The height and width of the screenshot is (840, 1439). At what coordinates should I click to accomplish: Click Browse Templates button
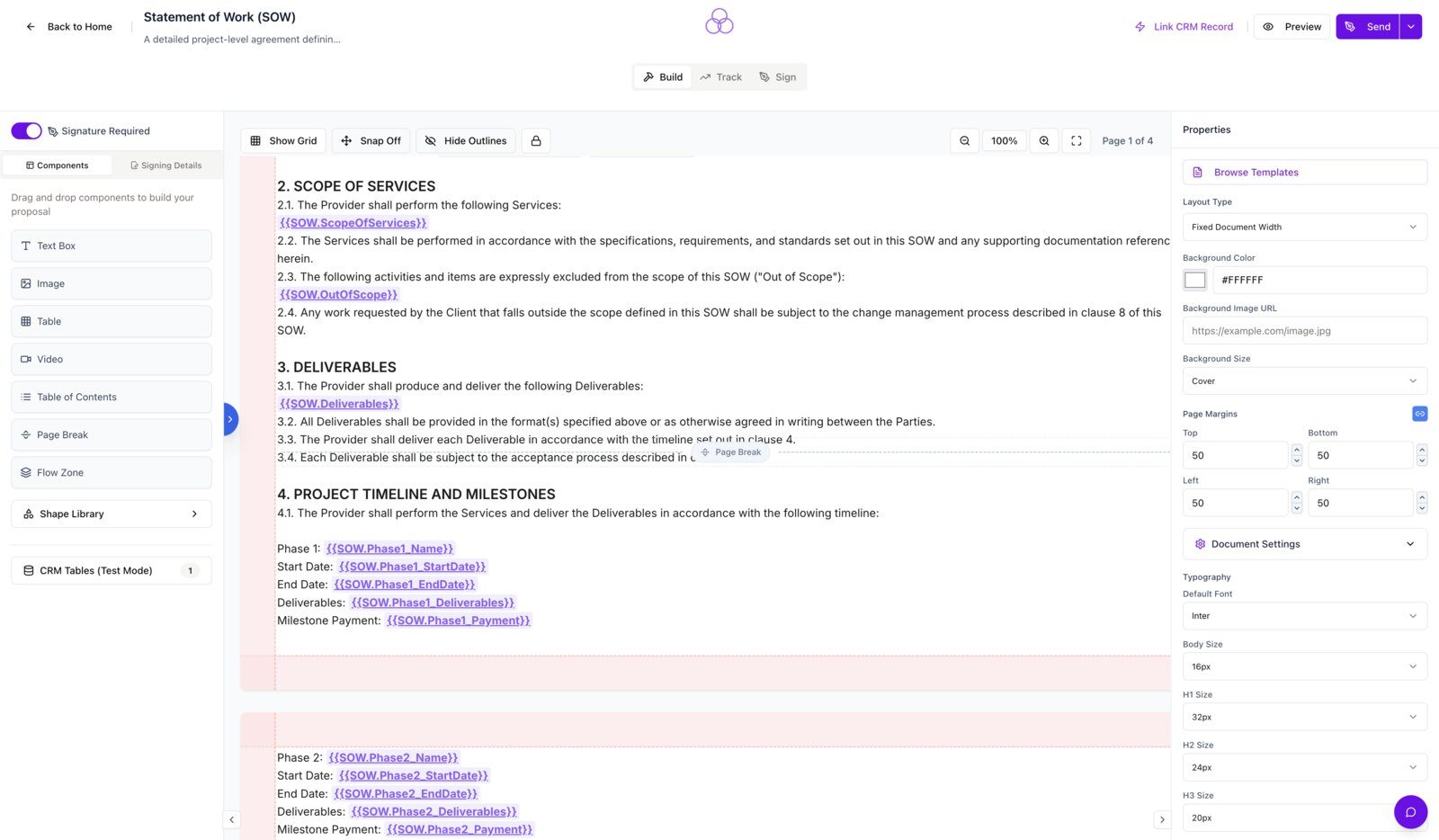coord(1304,173)
